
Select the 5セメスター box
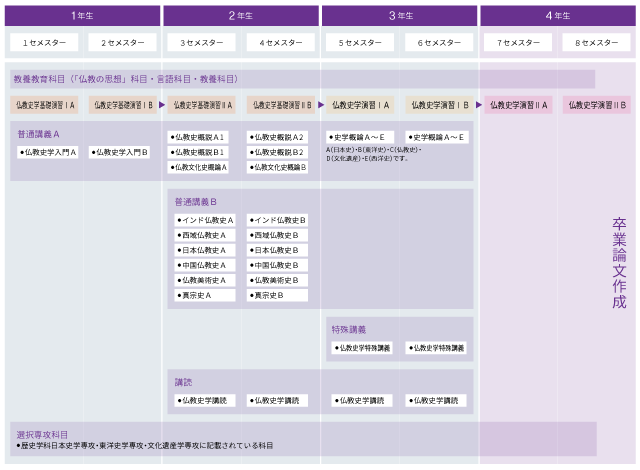[x=360, y=42]
